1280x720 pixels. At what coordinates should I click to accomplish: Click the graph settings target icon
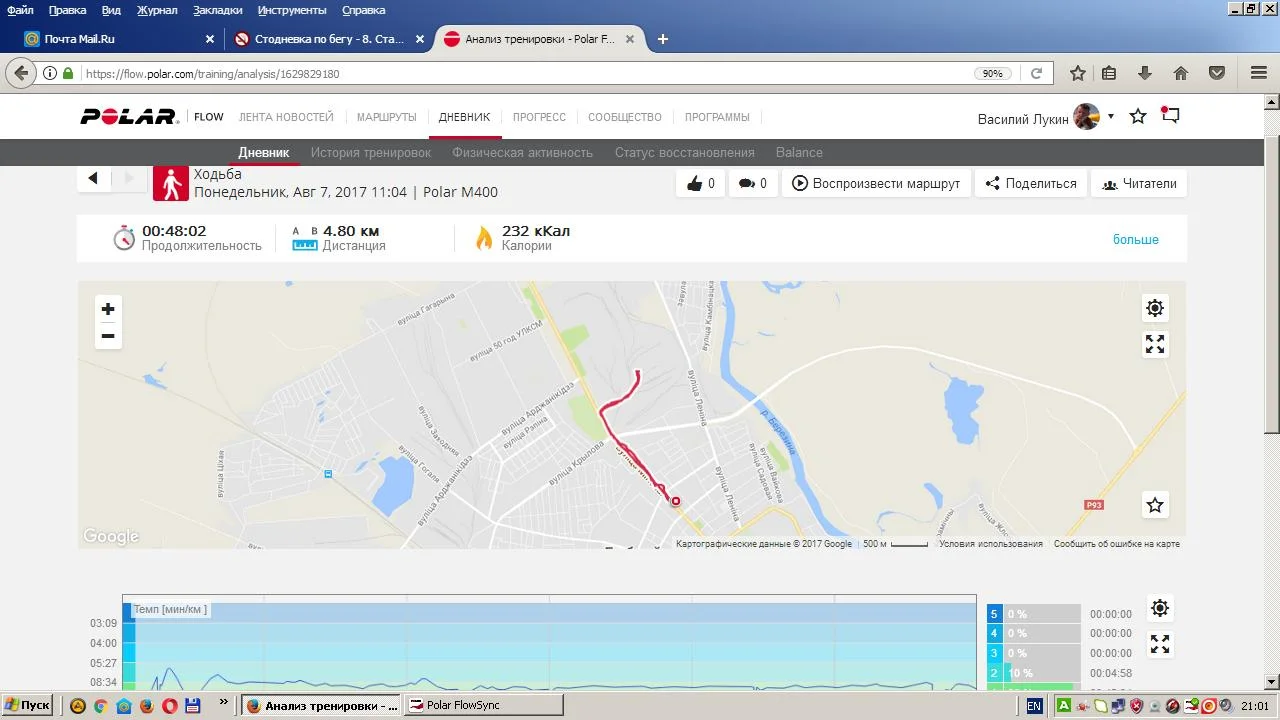[x=1159, y=608]
